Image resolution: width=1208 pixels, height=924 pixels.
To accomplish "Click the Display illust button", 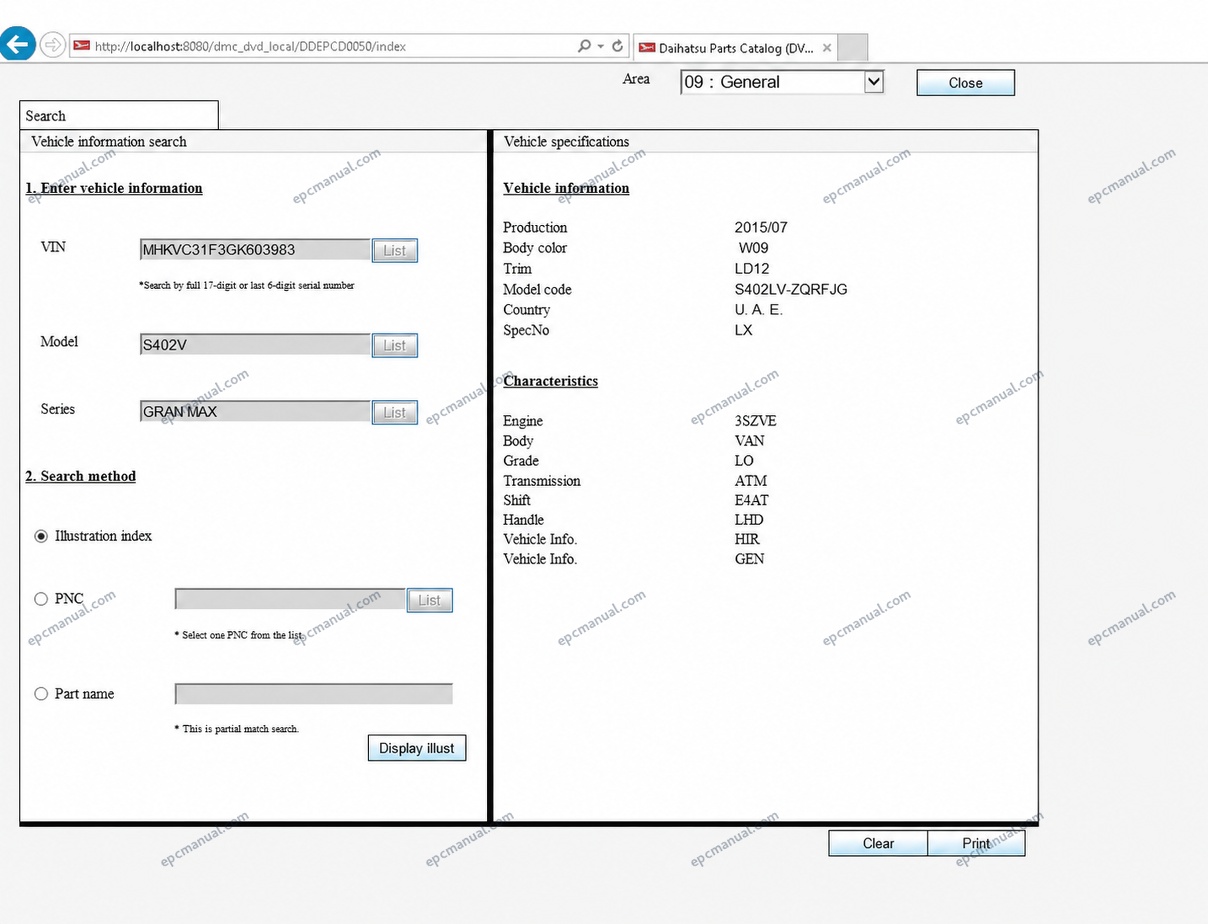I will (417, 748).
